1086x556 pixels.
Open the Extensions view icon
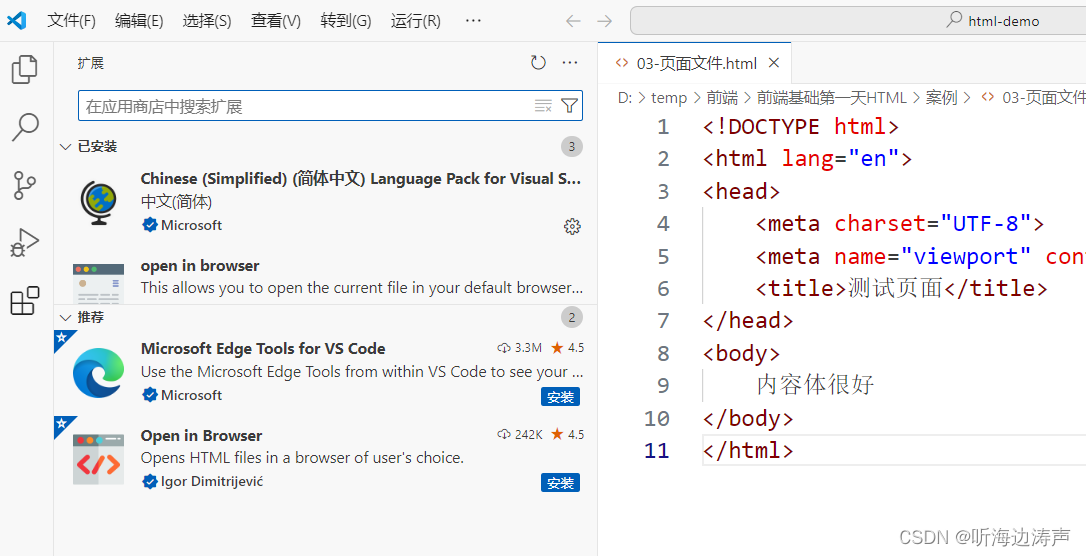click(26, 301)
